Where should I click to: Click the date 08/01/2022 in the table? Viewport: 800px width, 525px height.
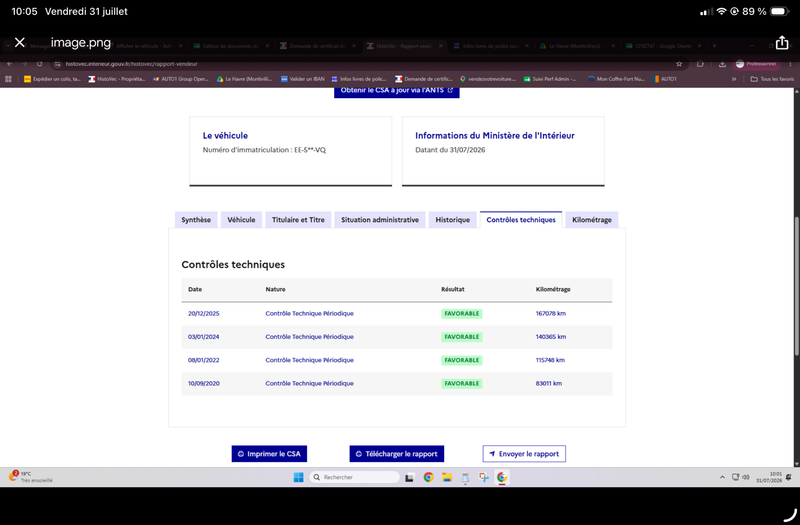(204, 360)
